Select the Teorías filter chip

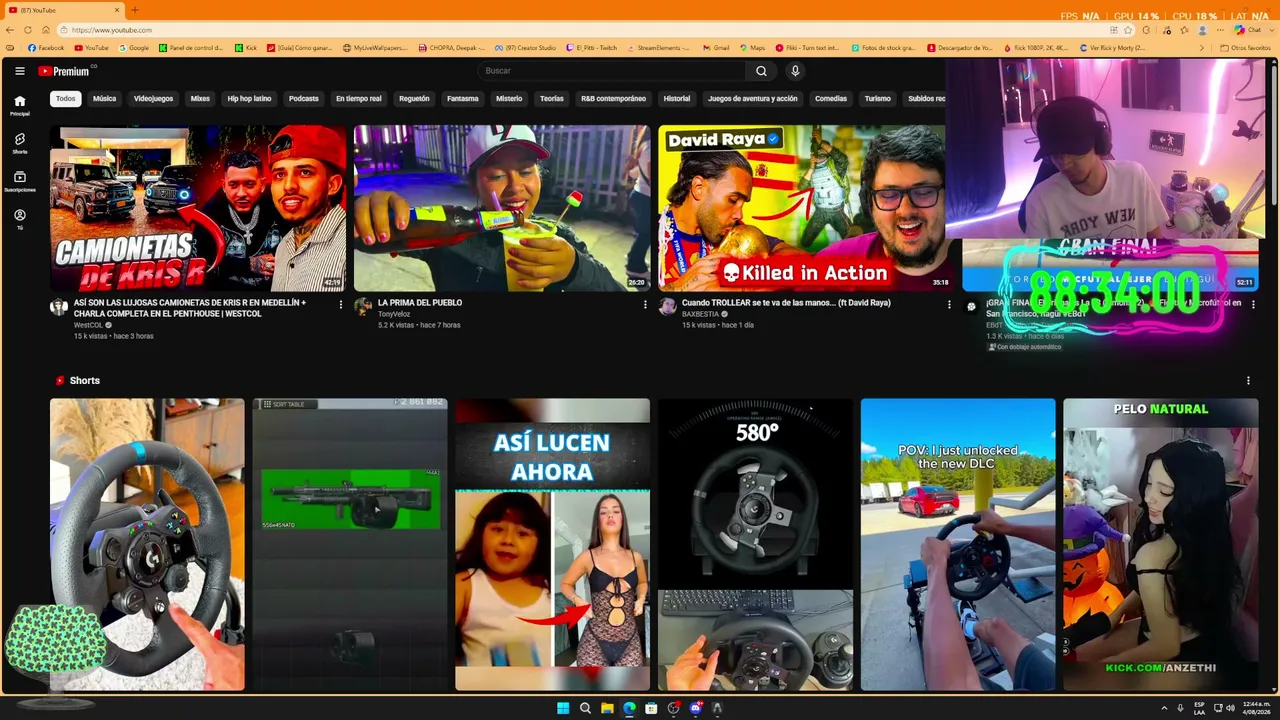pyautogui.click(x=552, y=99)
